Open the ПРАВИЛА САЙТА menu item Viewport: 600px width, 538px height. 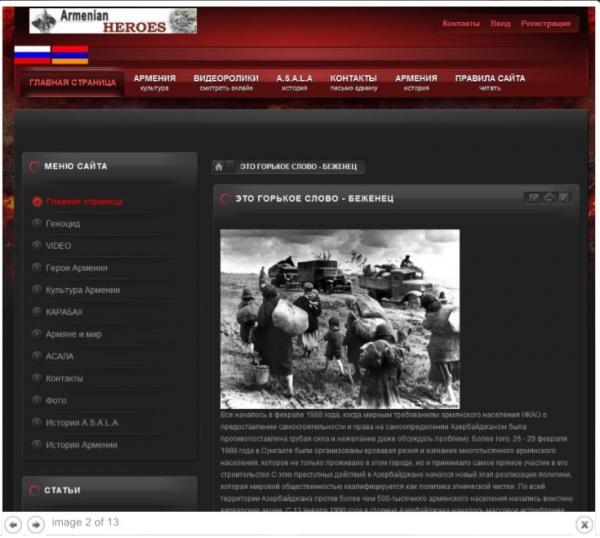tap(489, 82)
